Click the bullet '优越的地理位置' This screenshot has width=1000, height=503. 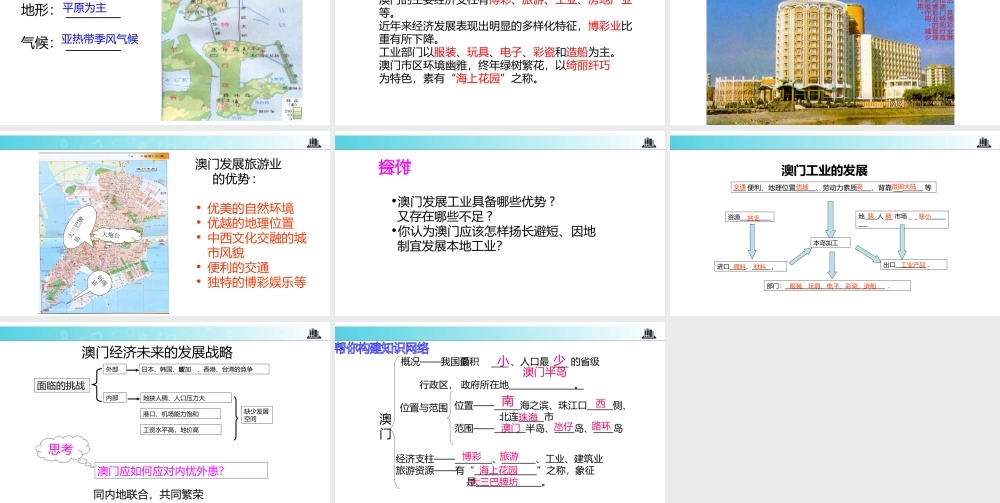click(251, 223)
